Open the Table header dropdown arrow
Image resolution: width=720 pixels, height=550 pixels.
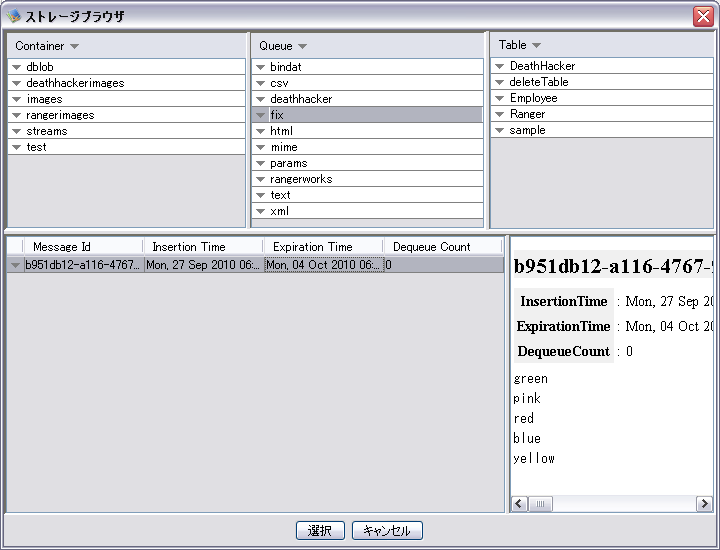[536, 45]
